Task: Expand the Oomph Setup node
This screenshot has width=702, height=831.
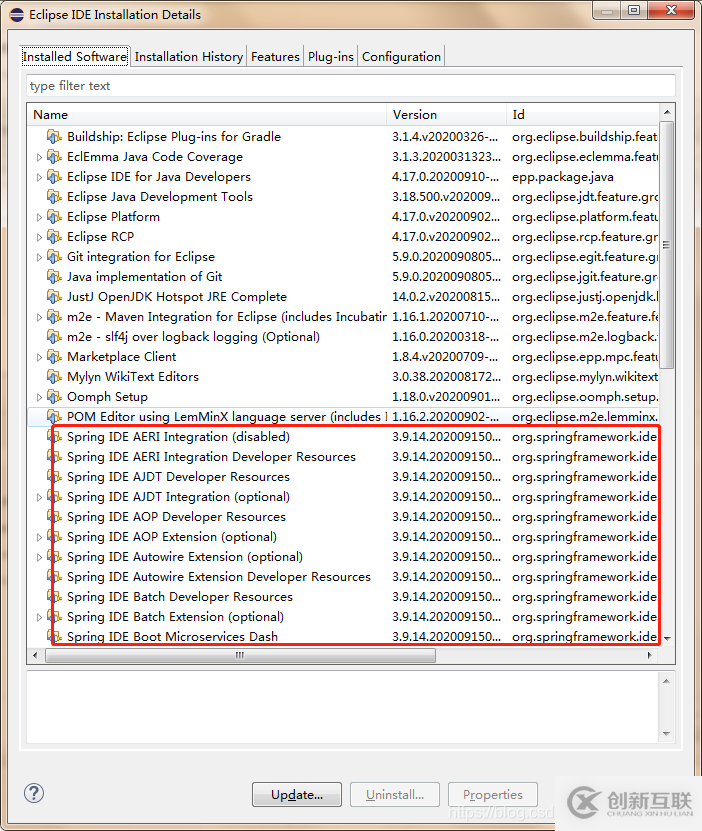Action: click(39, 397)
